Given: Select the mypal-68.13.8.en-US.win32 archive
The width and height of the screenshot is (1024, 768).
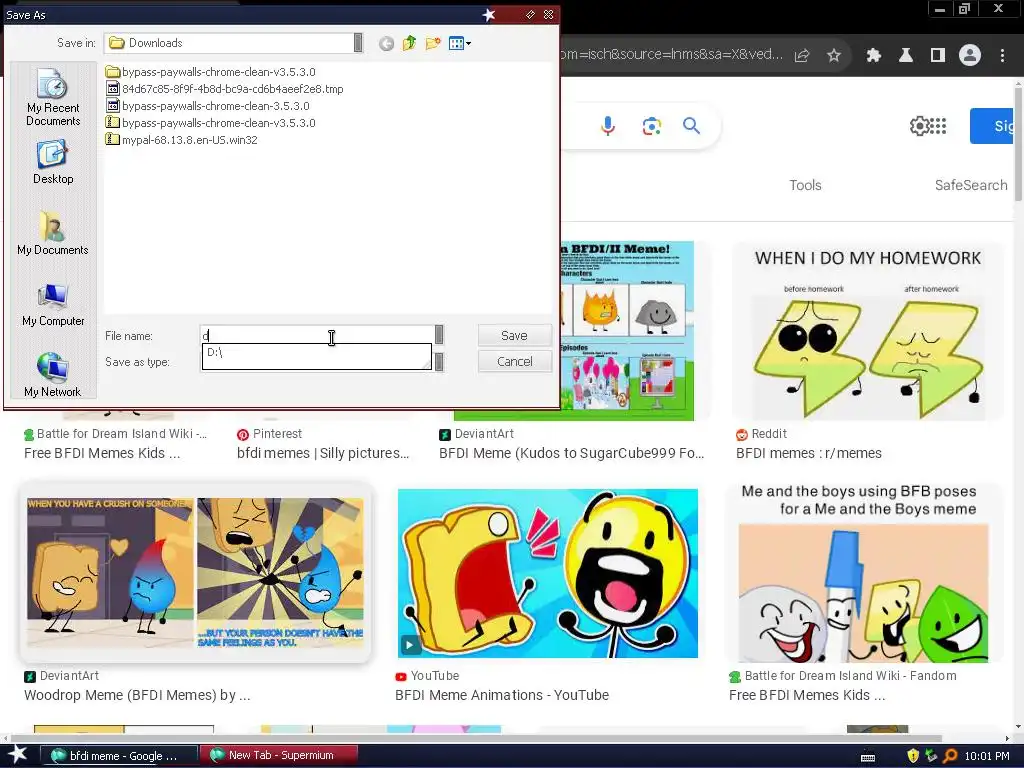Looking at the screenshot, I should coord(182,140).
